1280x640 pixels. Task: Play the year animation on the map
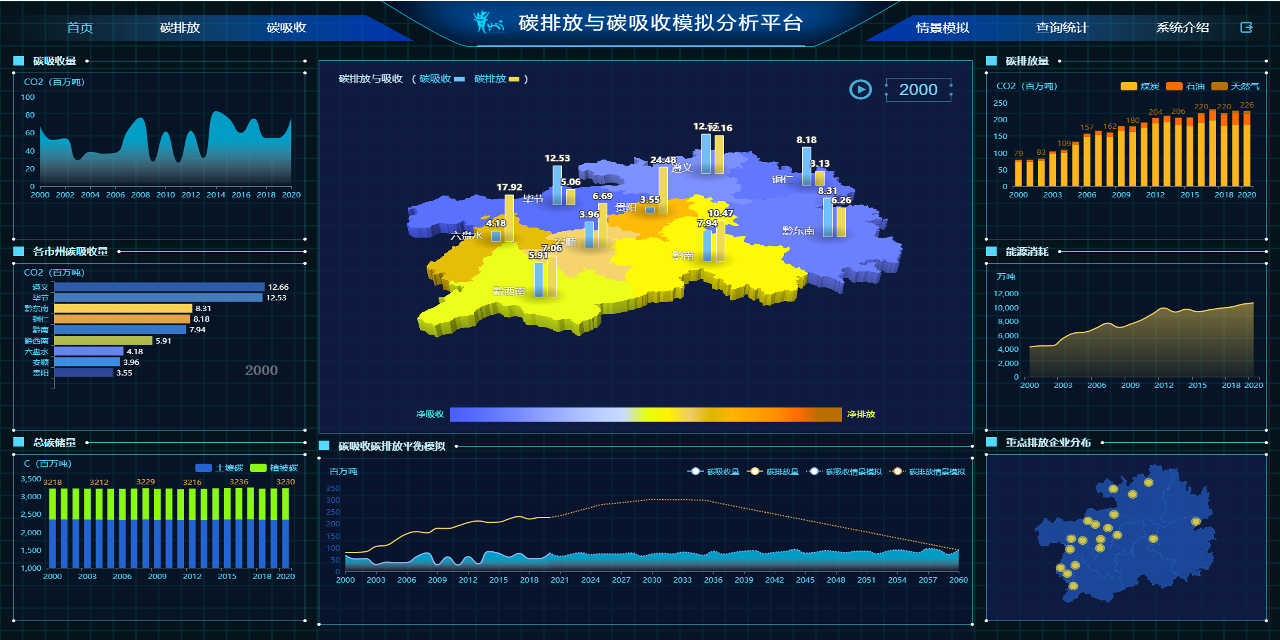pos(860,90)
